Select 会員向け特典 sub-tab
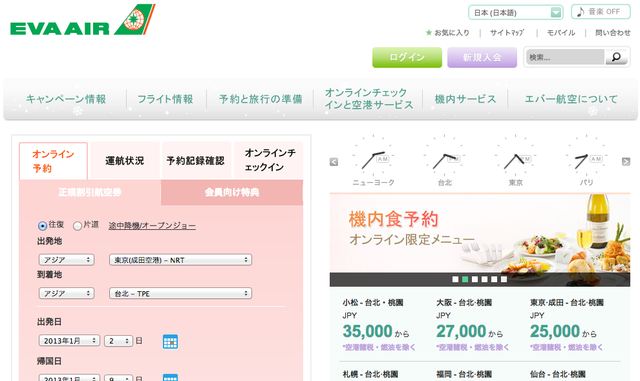 coord(232,192)
